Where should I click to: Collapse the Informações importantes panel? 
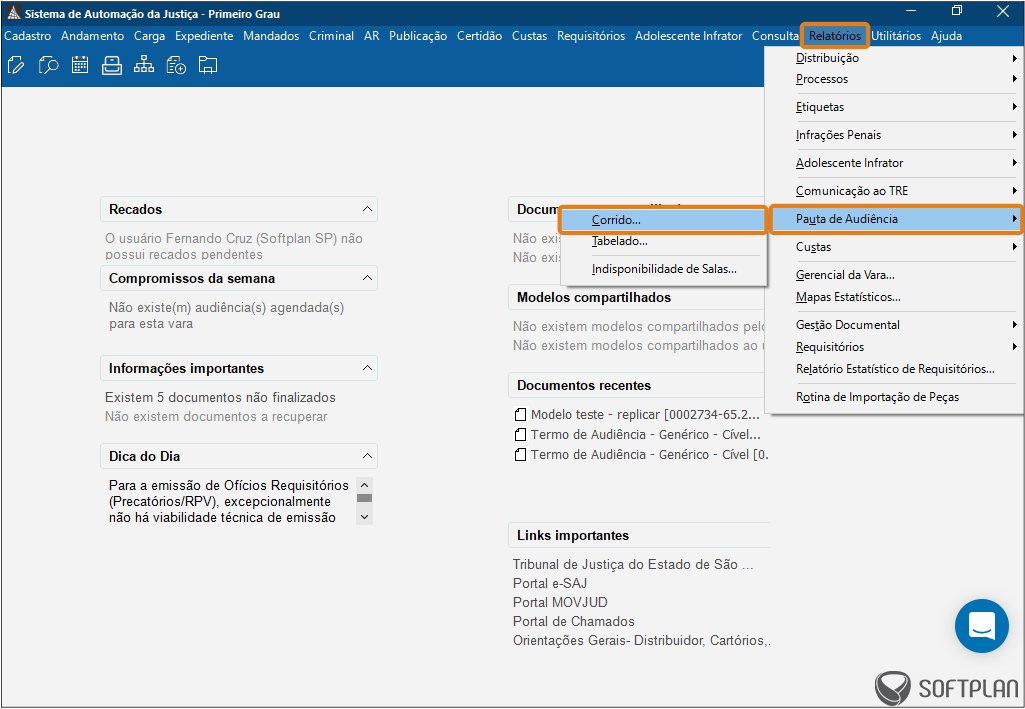pos(367,368)
